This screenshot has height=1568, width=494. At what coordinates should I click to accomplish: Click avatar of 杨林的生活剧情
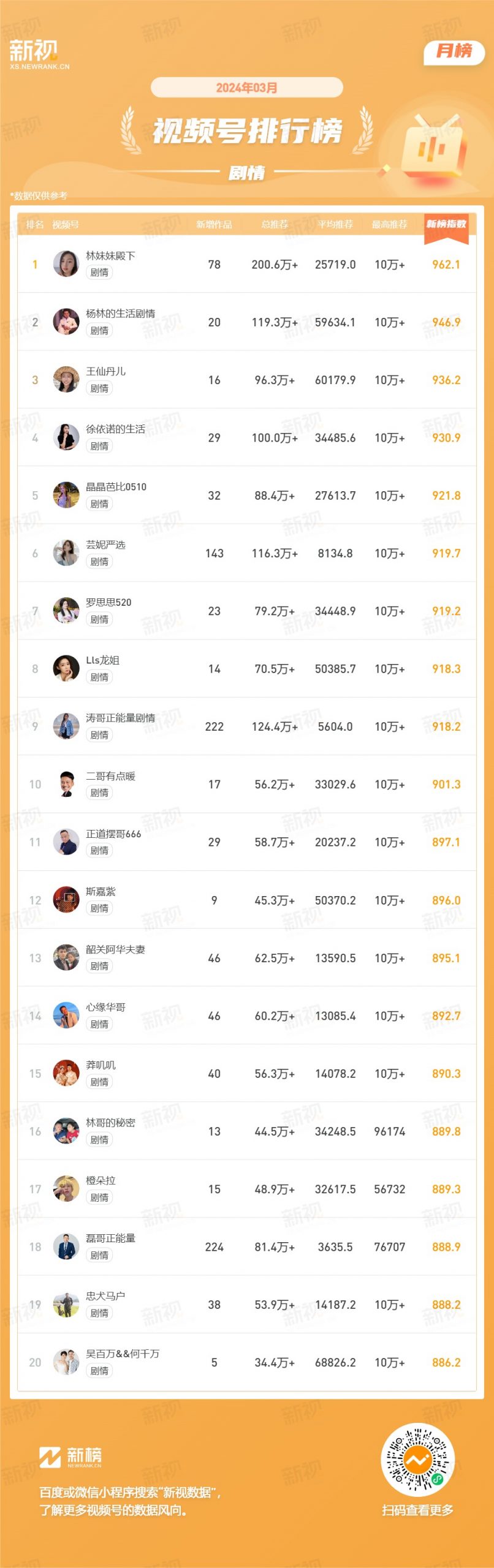(x=66, y=322)
